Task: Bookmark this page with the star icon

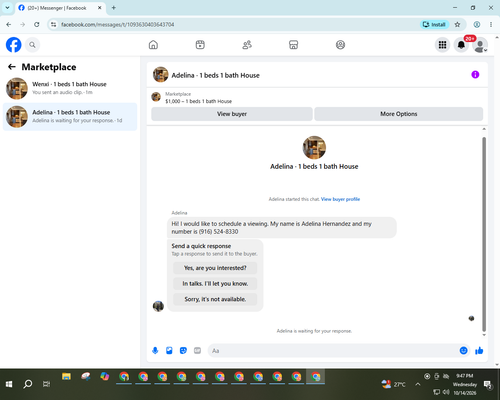Action: 458,25
